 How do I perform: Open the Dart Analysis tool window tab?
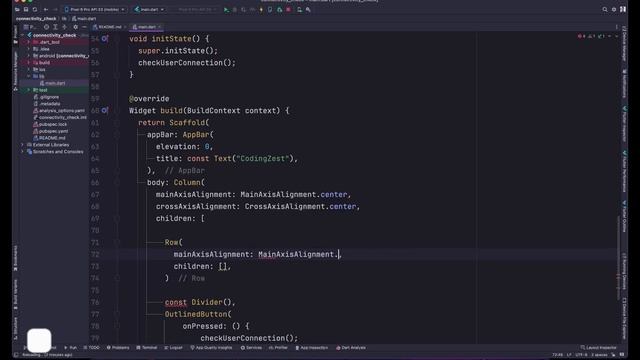tap(351, 348)
